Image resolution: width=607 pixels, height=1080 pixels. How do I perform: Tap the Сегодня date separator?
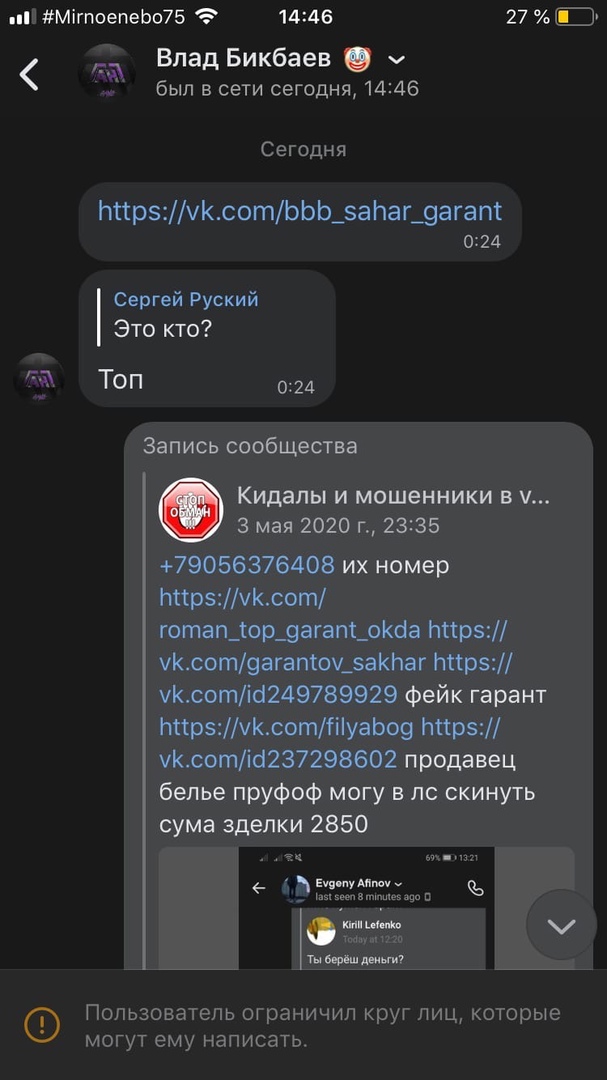point(303,149)
